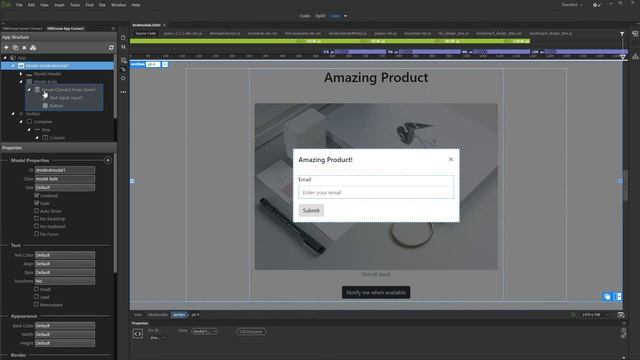
Task: Click the circular target icon in vertical toolbar
Action: [123, 78]
